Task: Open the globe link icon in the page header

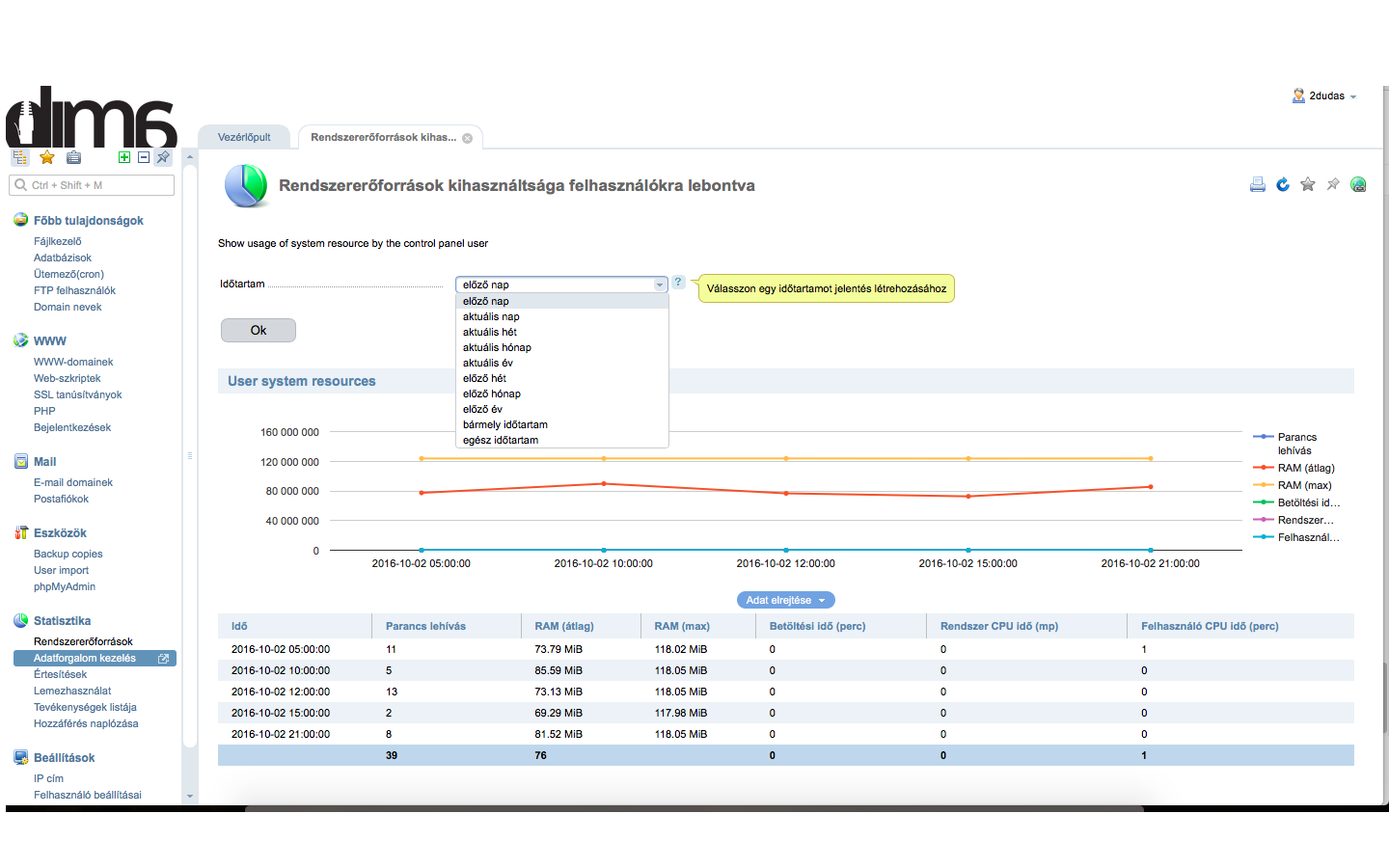Action: (1357, 184)
